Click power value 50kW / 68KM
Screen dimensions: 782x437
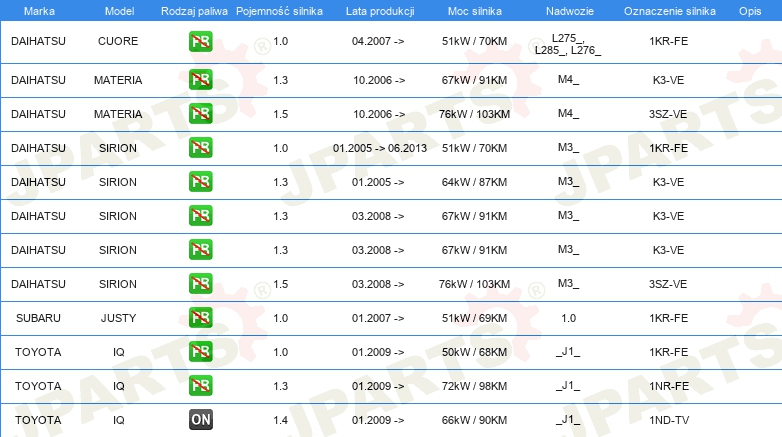pyautogui.click(x=474, y=352)
